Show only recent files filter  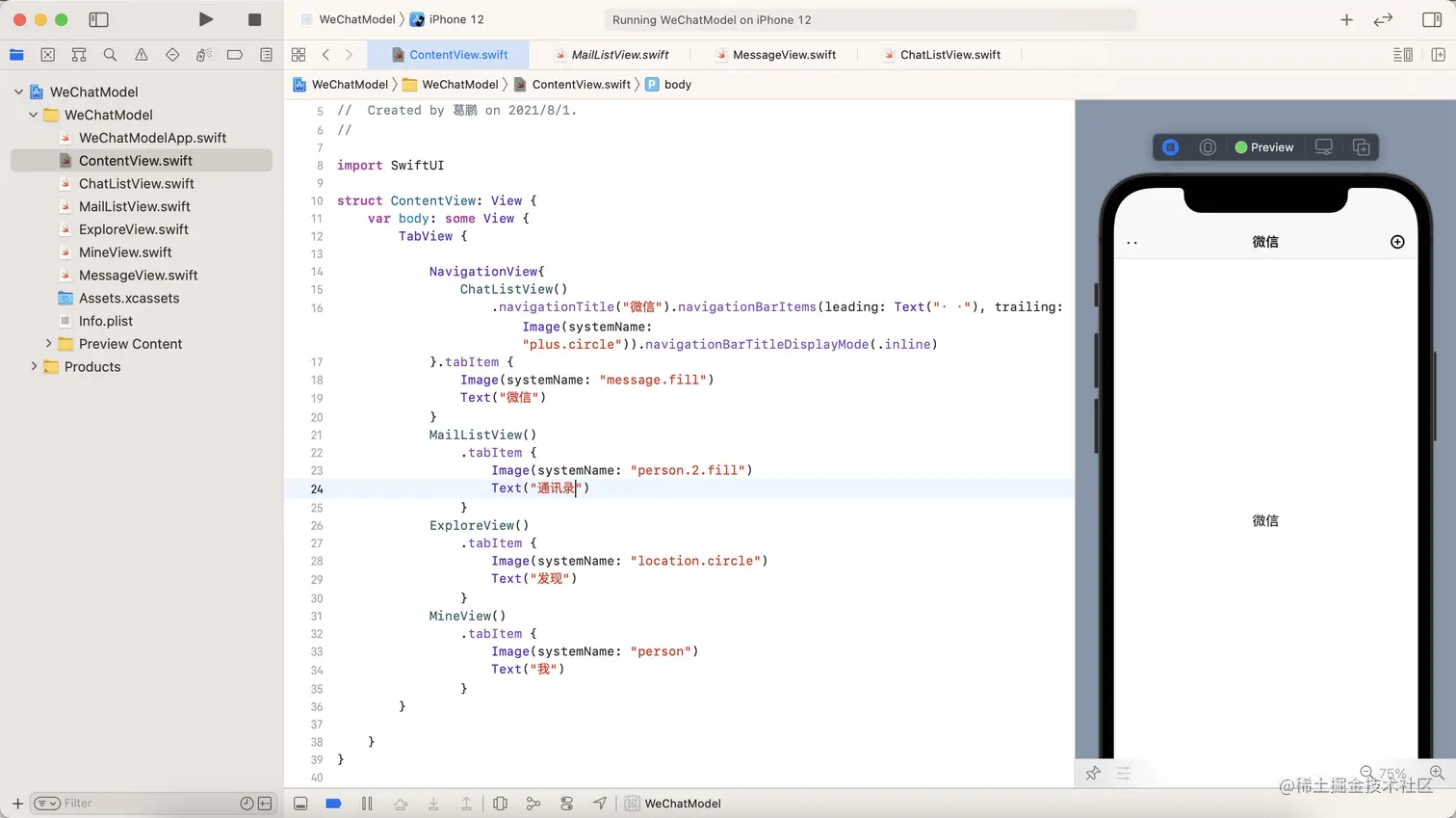[x=247, y=803]
